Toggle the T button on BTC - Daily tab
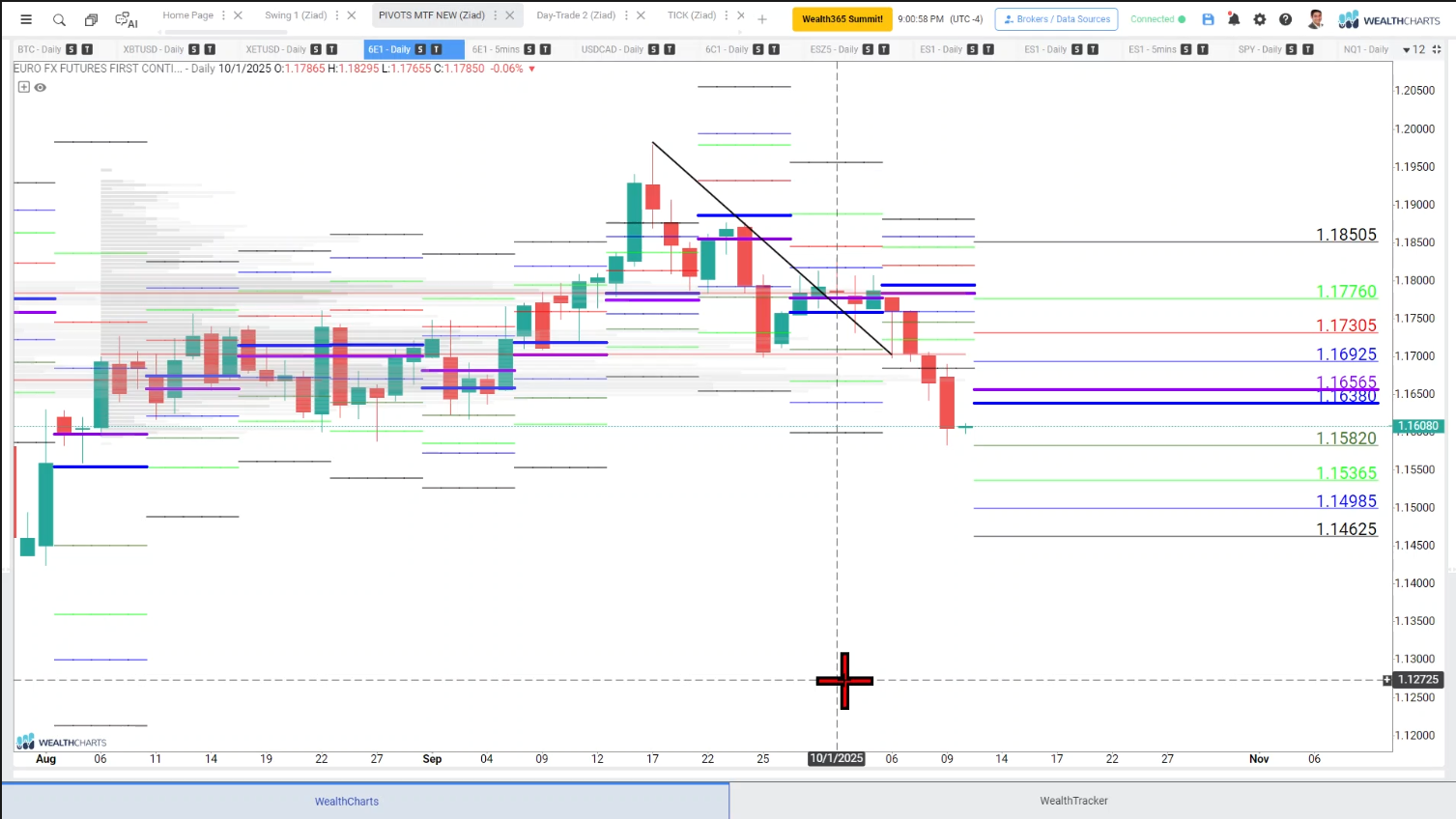This screenshot has width=1456, height=819. (x=87, y=49)
